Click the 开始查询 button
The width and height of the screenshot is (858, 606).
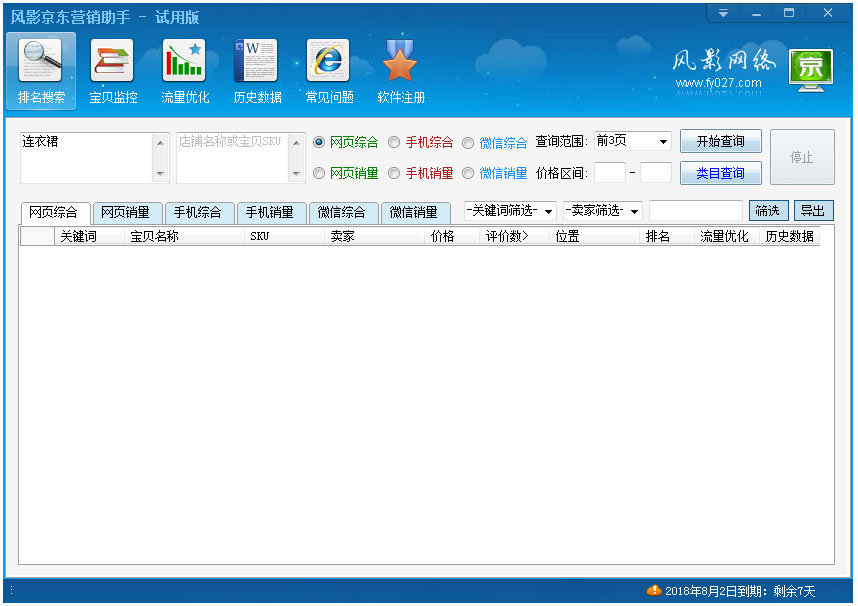coord(720,141)
